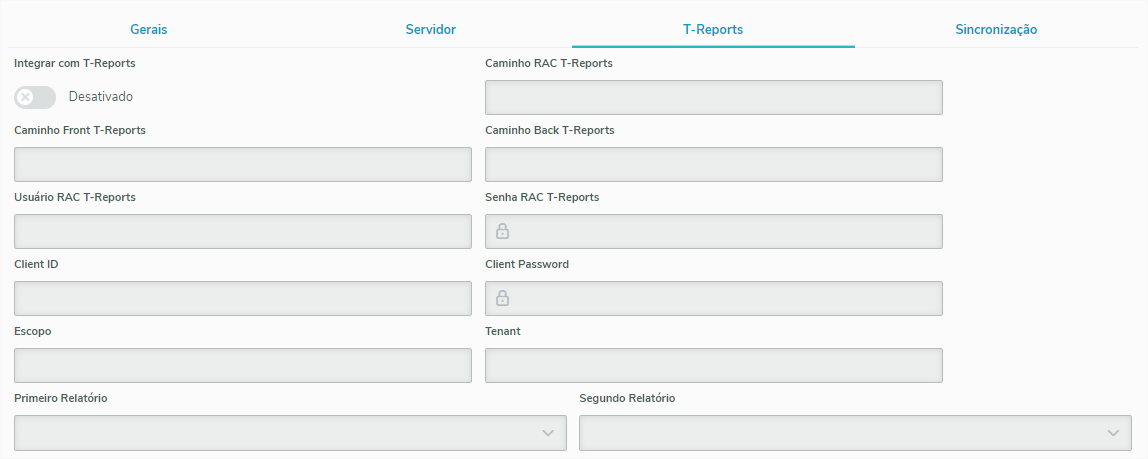Select the Tenant input field
This screenshot has width=1148, height=459.
click(x=713, y=366)
